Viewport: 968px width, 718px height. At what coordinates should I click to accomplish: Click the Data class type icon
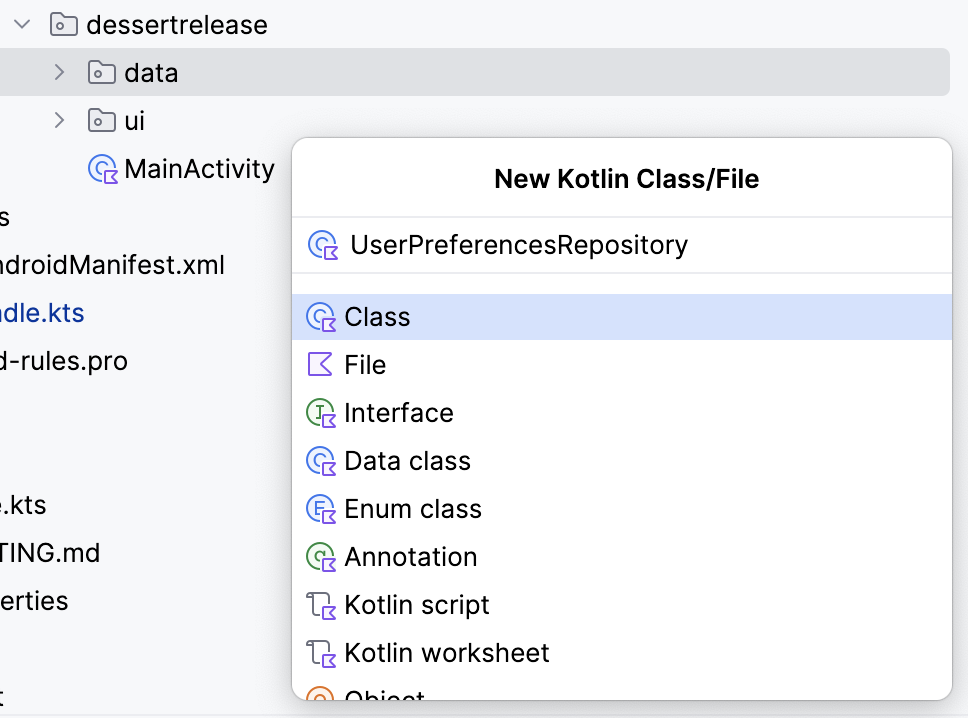[x=320, y=461]
